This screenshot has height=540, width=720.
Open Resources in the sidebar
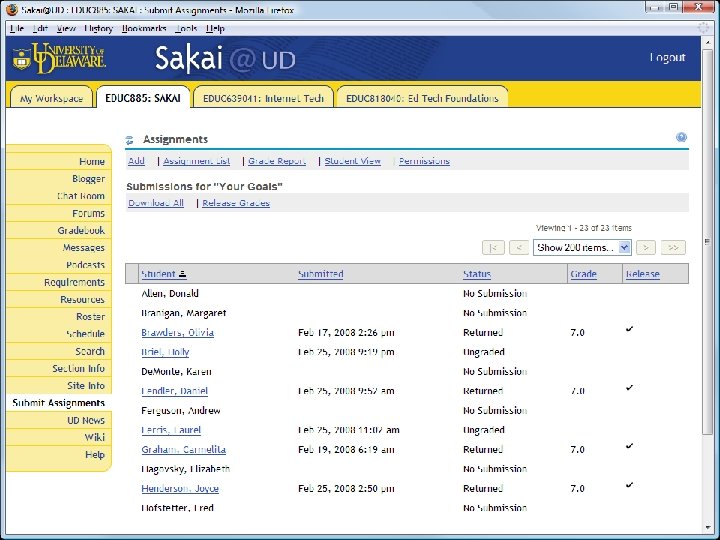coord(83,299)
